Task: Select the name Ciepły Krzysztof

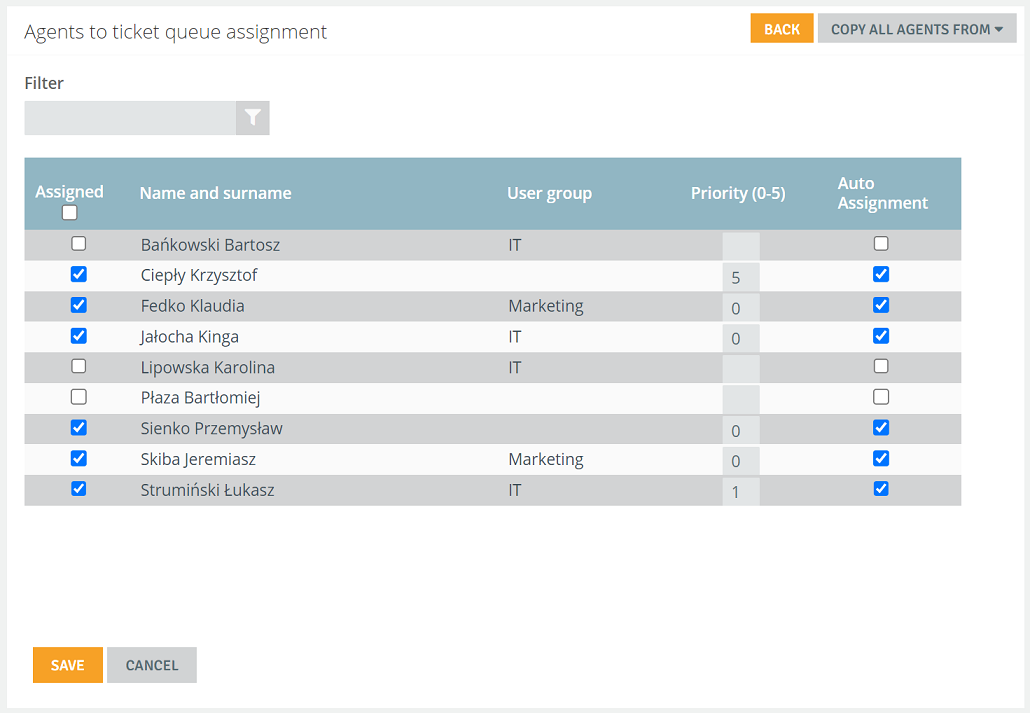Action: (x=199, y=275)
